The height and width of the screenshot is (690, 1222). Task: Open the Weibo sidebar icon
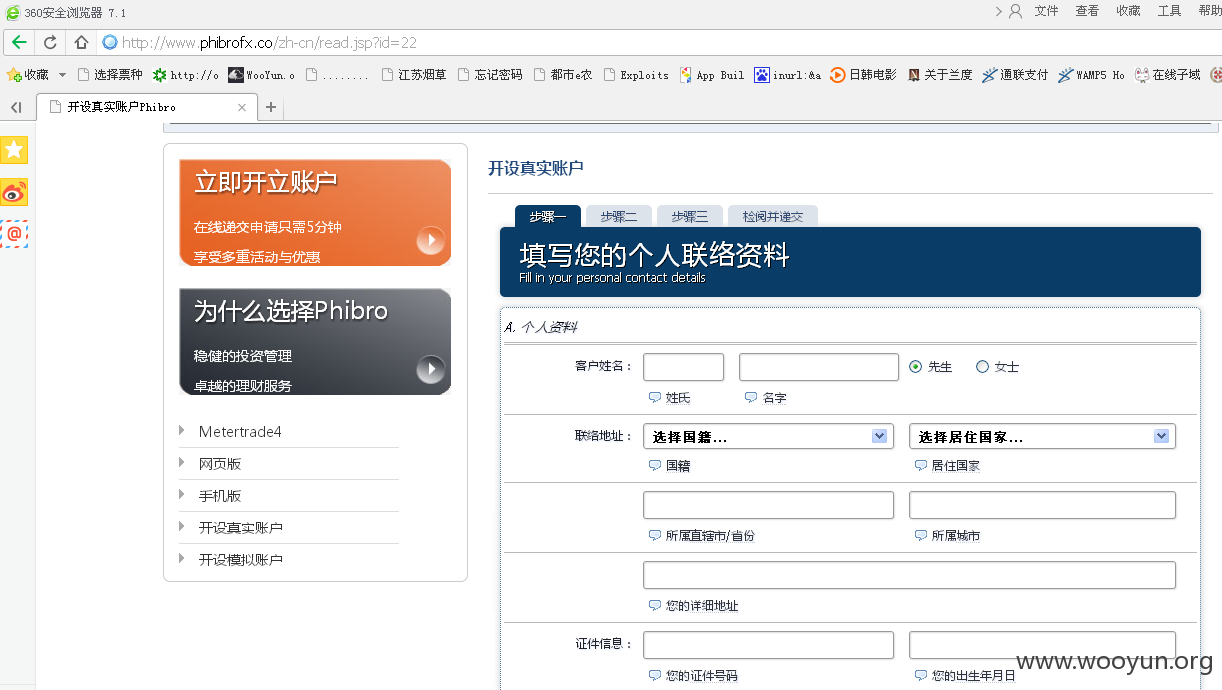(14, 192)
